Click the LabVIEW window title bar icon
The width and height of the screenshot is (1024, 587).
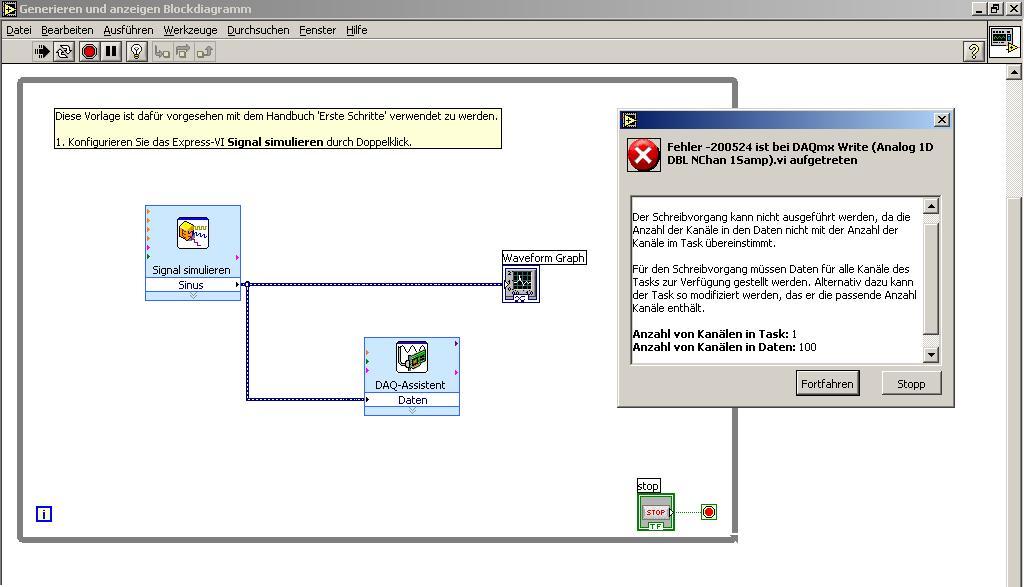pos(9,9)
